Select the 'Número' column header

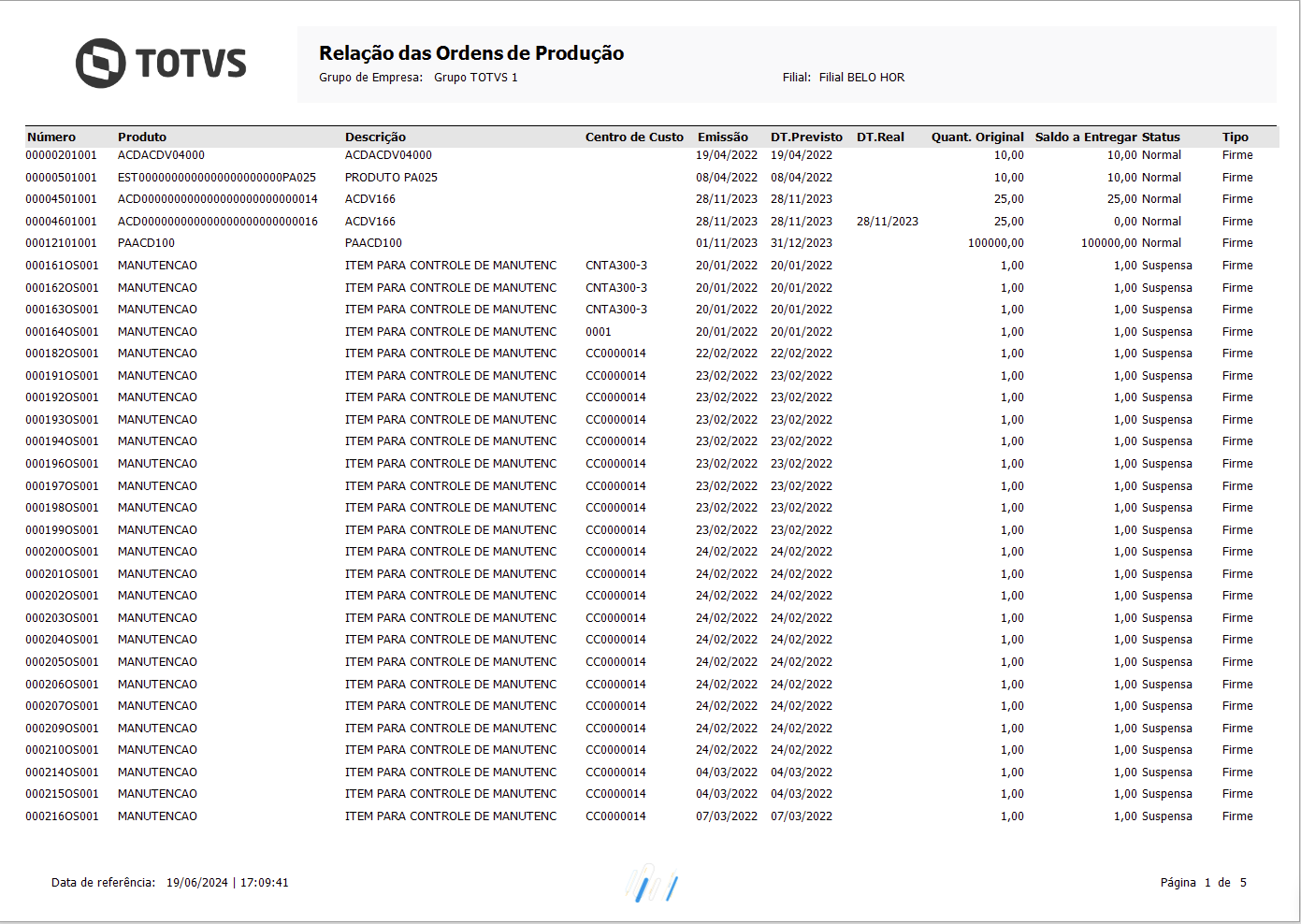coord(51,137)
